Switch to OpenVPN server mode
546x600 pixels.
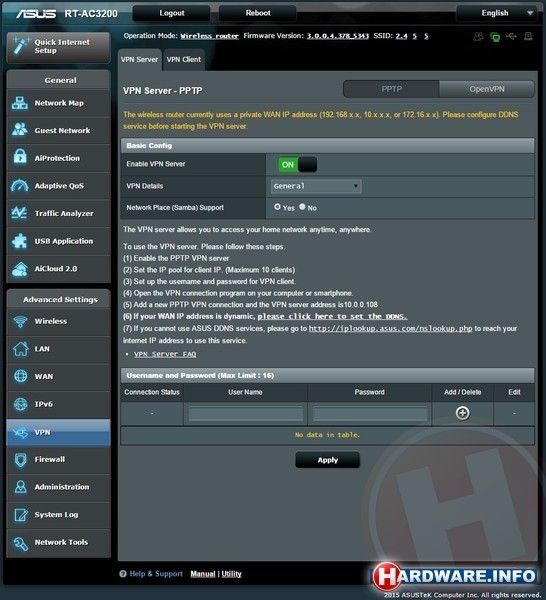pos(487,89)
